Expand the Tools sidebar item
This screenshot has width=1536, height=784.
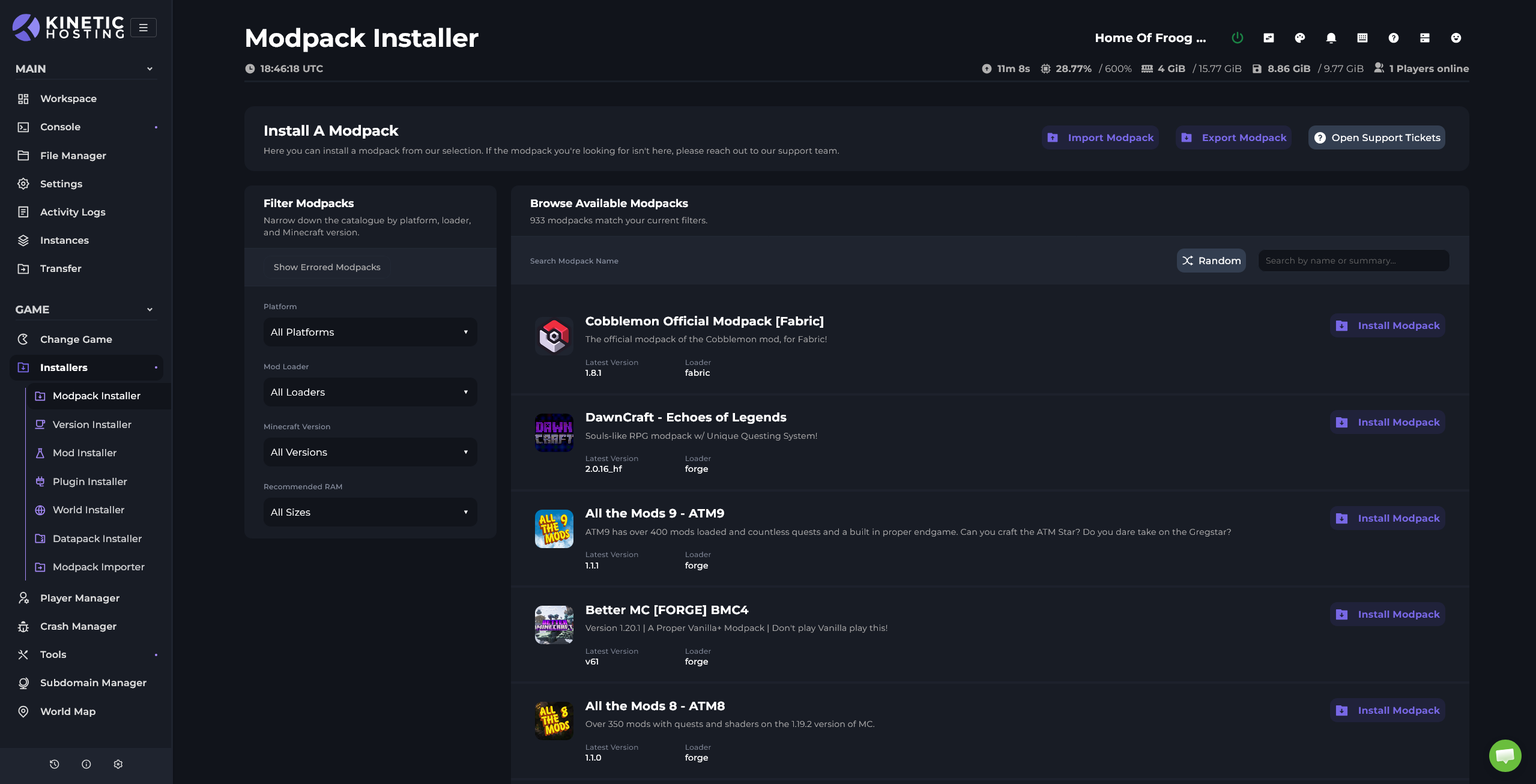(86, 654)
